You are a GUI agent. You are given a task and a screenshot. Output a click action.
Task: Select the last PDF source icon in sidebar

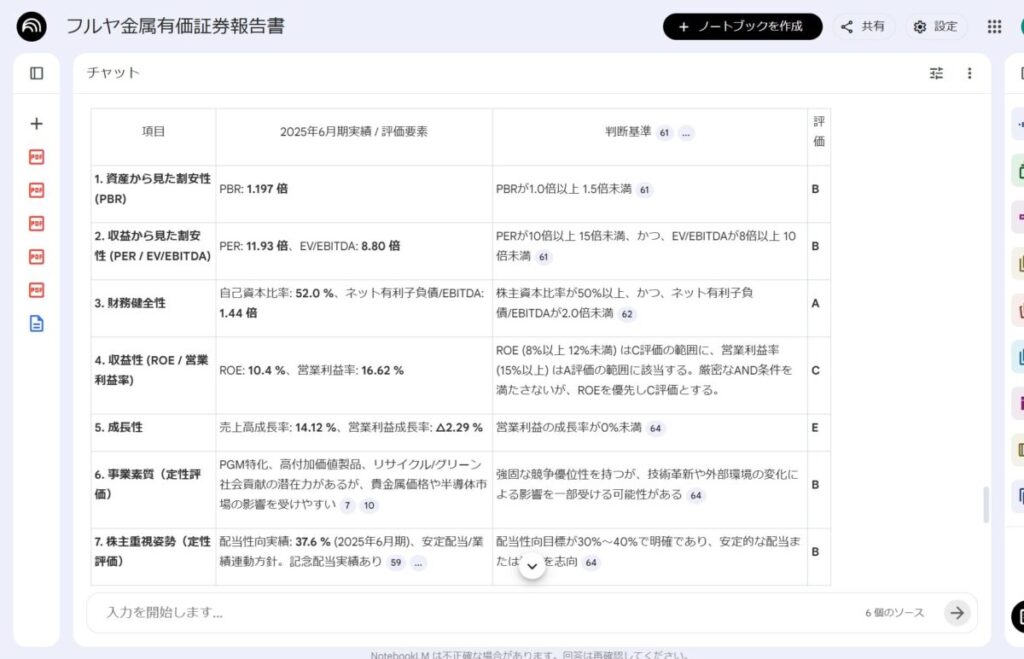point(37,290)
